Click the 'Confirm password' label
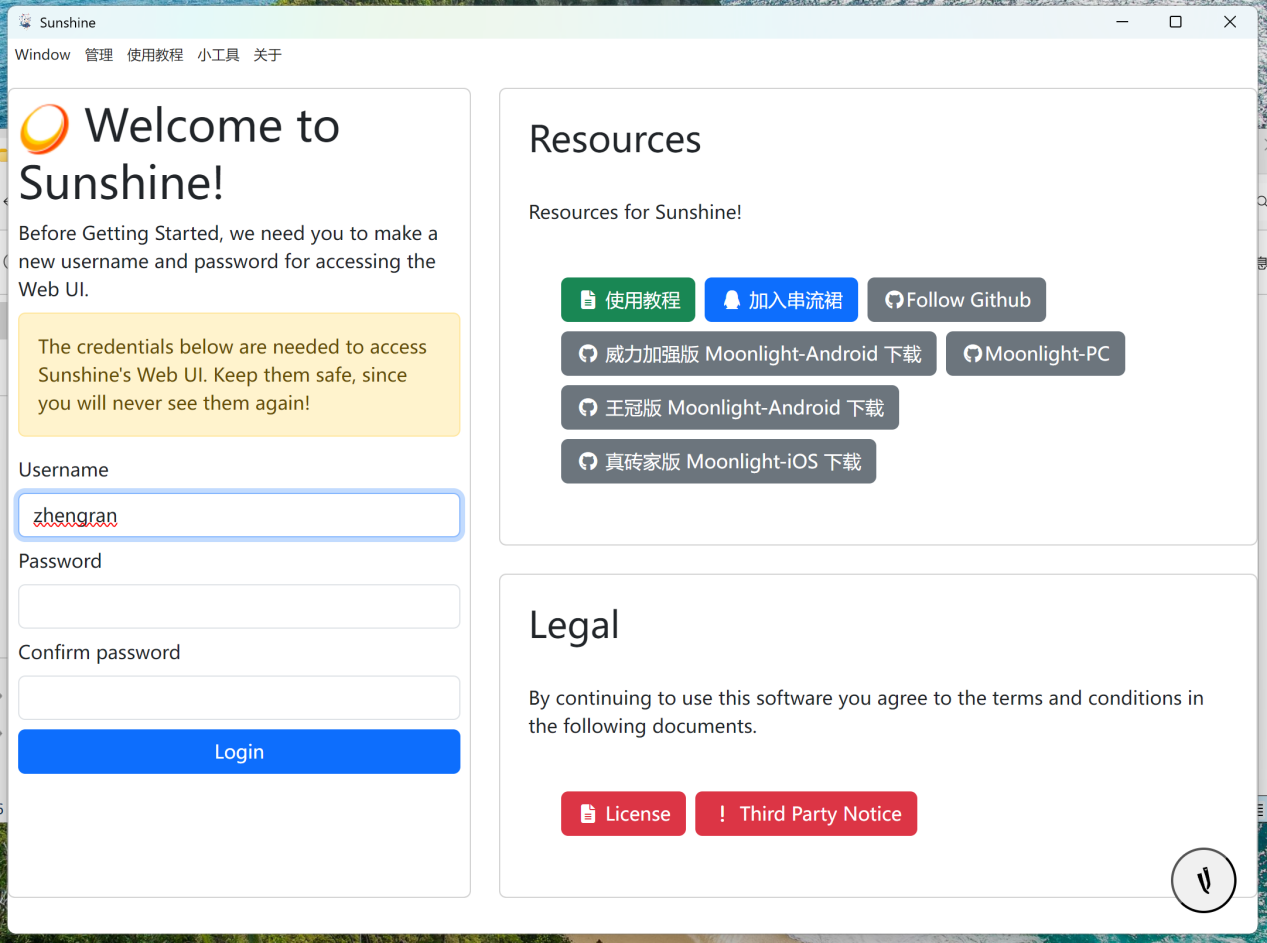 [x=99, y=652]
